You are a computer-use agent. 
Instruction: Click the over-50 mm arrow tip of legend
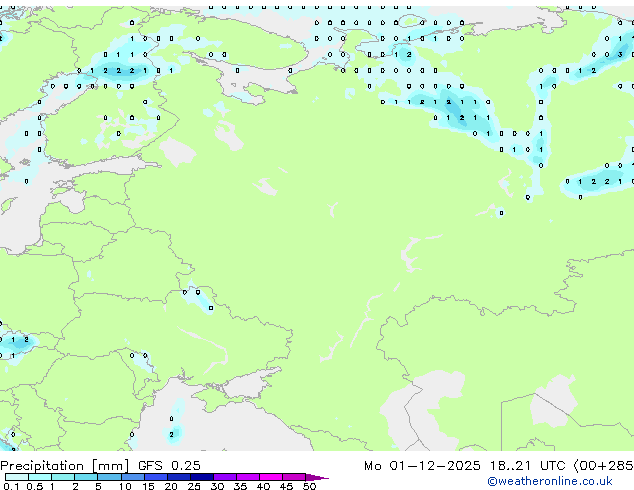point(317,478)
